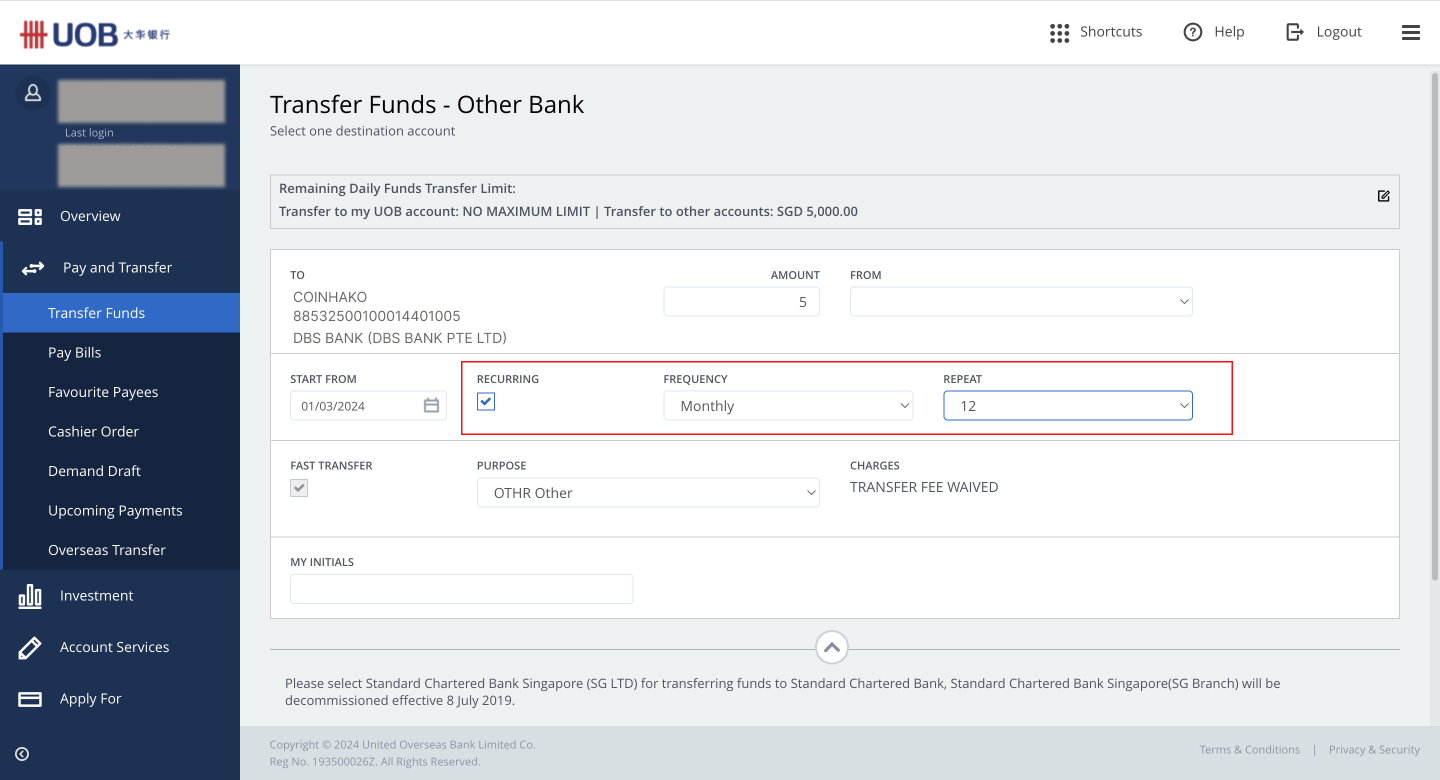The height and width of the screenshot is (780, 1440).
Task: Expand Pay and Transfer menu
Action: pos(120,267)
